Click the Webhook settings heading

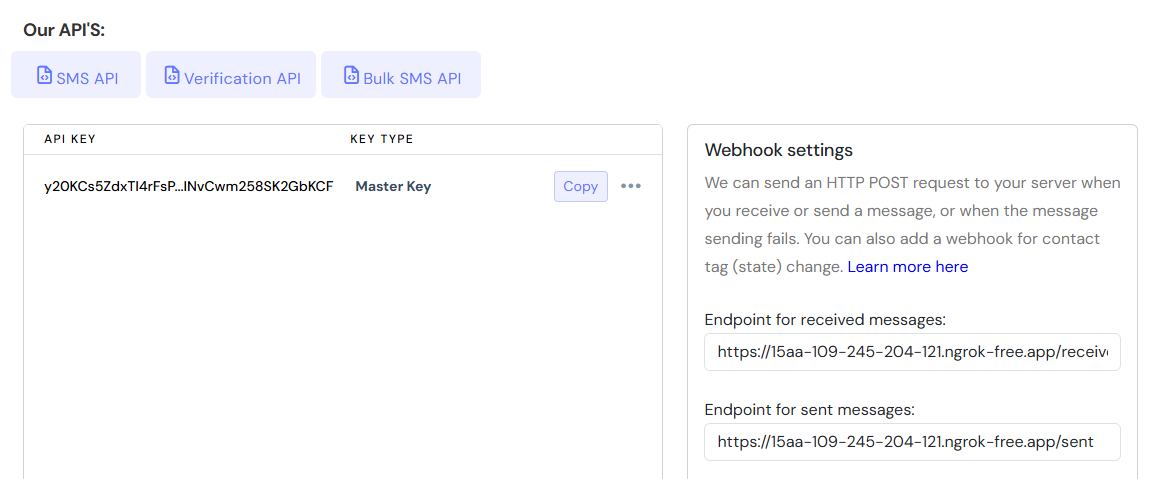(778, 150)
